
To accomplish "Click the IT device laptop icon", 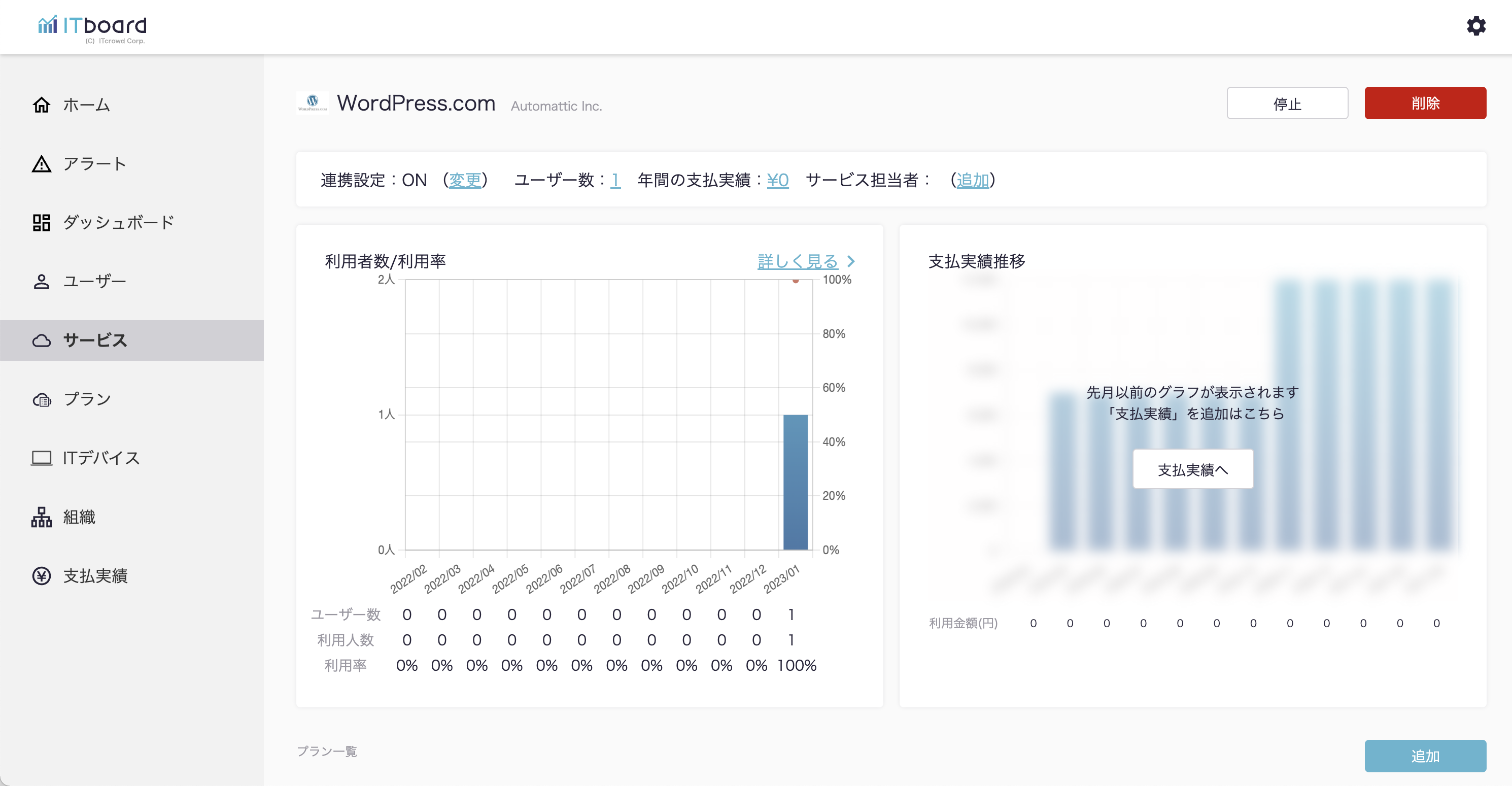I will pyautogui.click(x=41, y=458).
